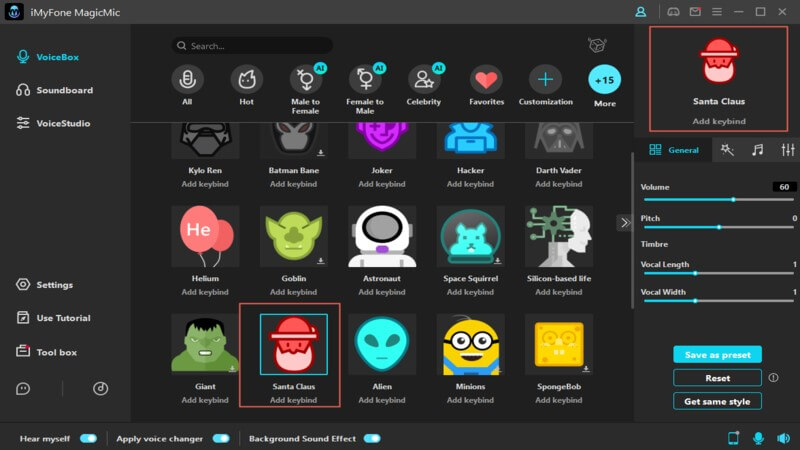
Task: Add keybind for Santa Claus in the right panel
Action: pyautogui.click(x=719, y=121)
